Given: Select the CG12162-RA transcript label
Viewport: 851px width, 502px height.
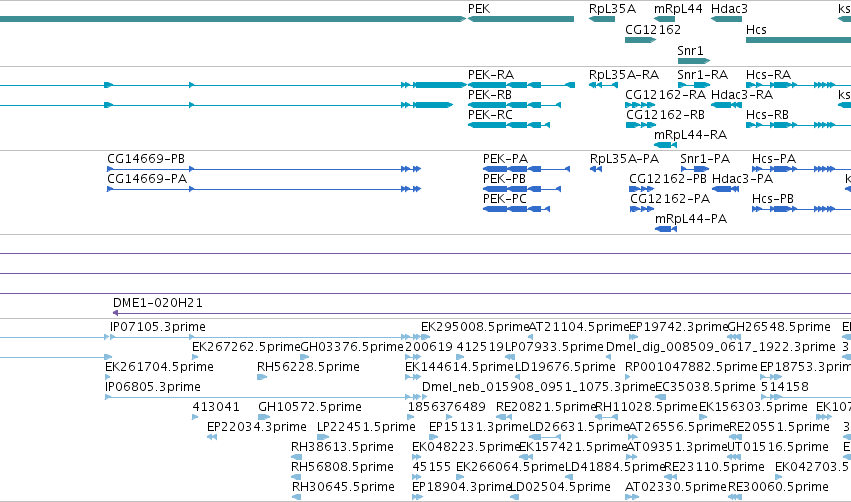Looking at the screenshot, I should [x=665, y=94].
